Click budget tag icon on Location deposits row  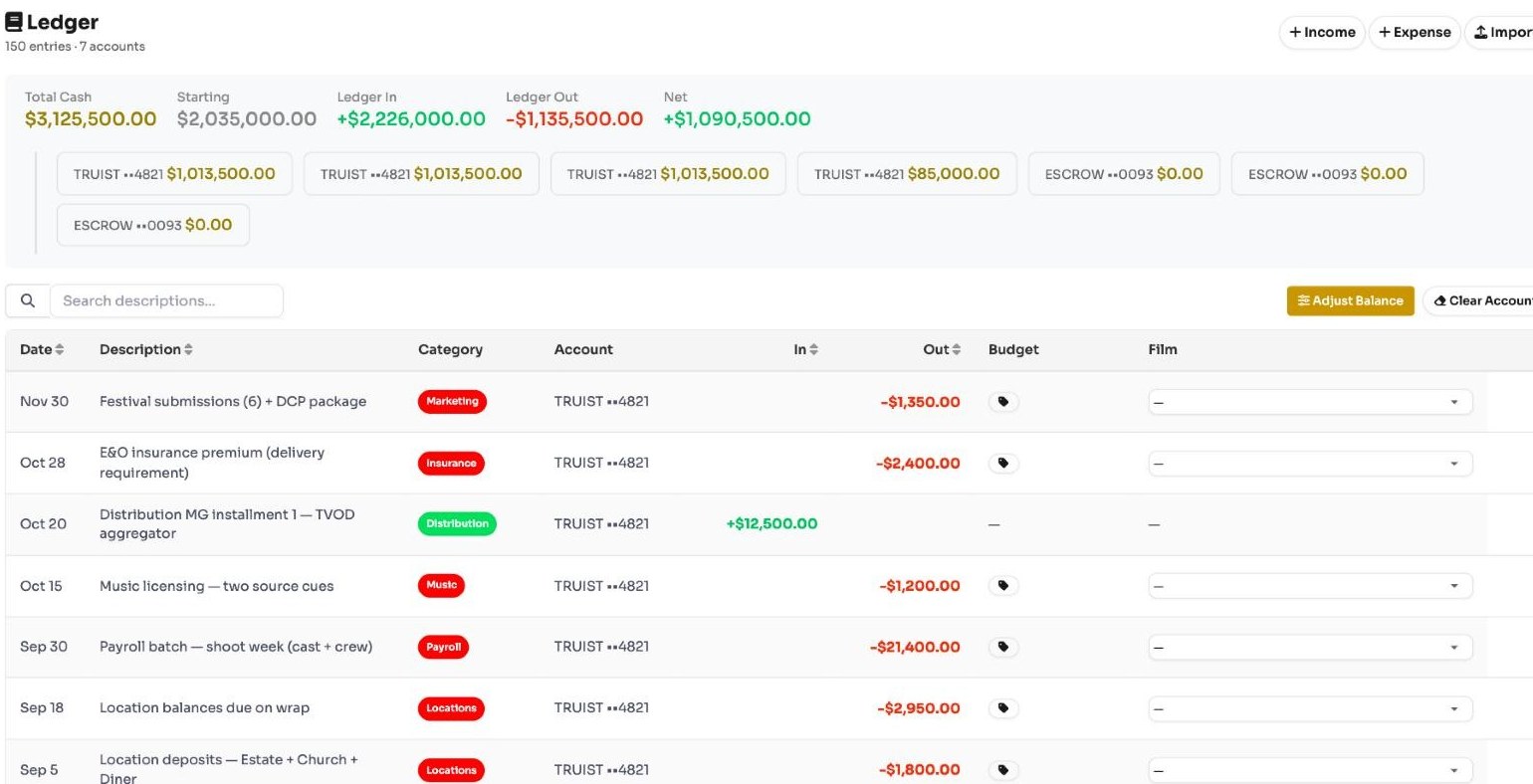[1003, 770]
